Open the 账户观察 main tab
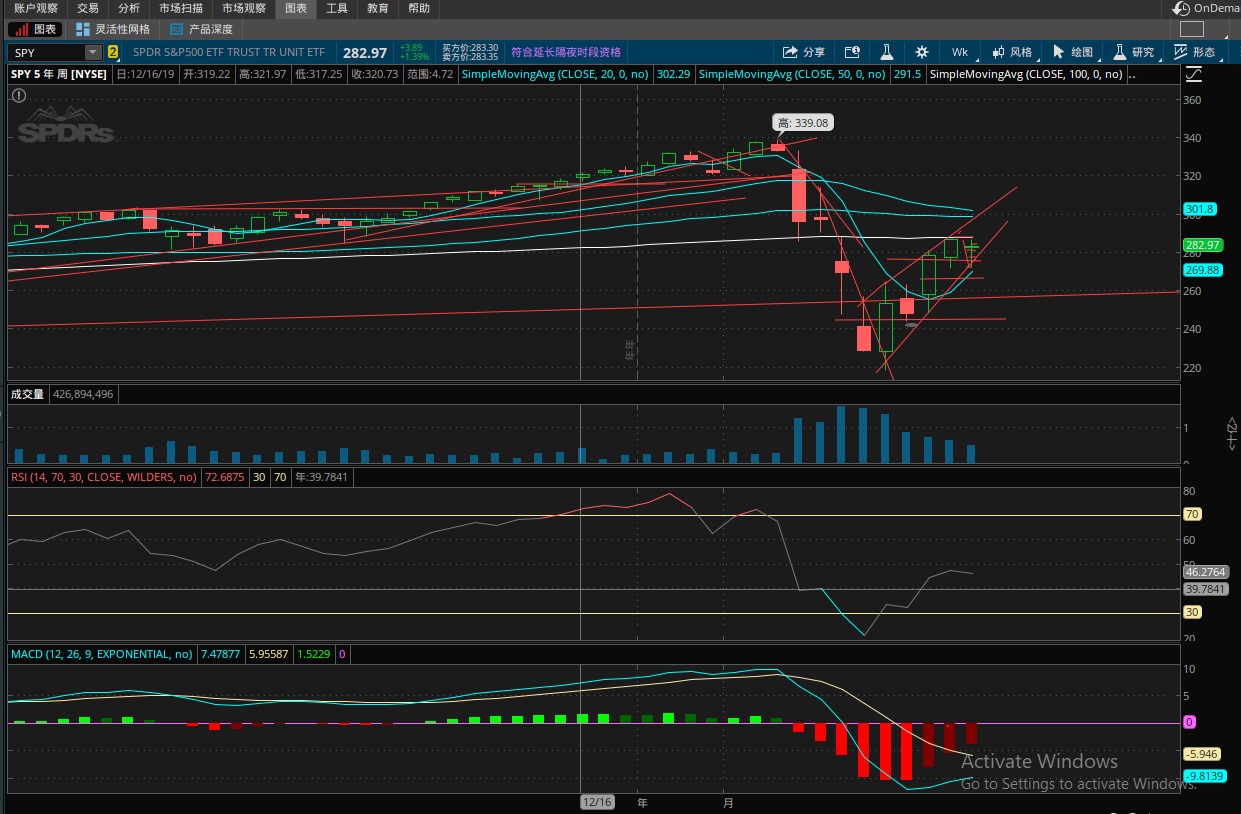The height and width of the screenshot is (814, 1241). click(x=36, y=8)
